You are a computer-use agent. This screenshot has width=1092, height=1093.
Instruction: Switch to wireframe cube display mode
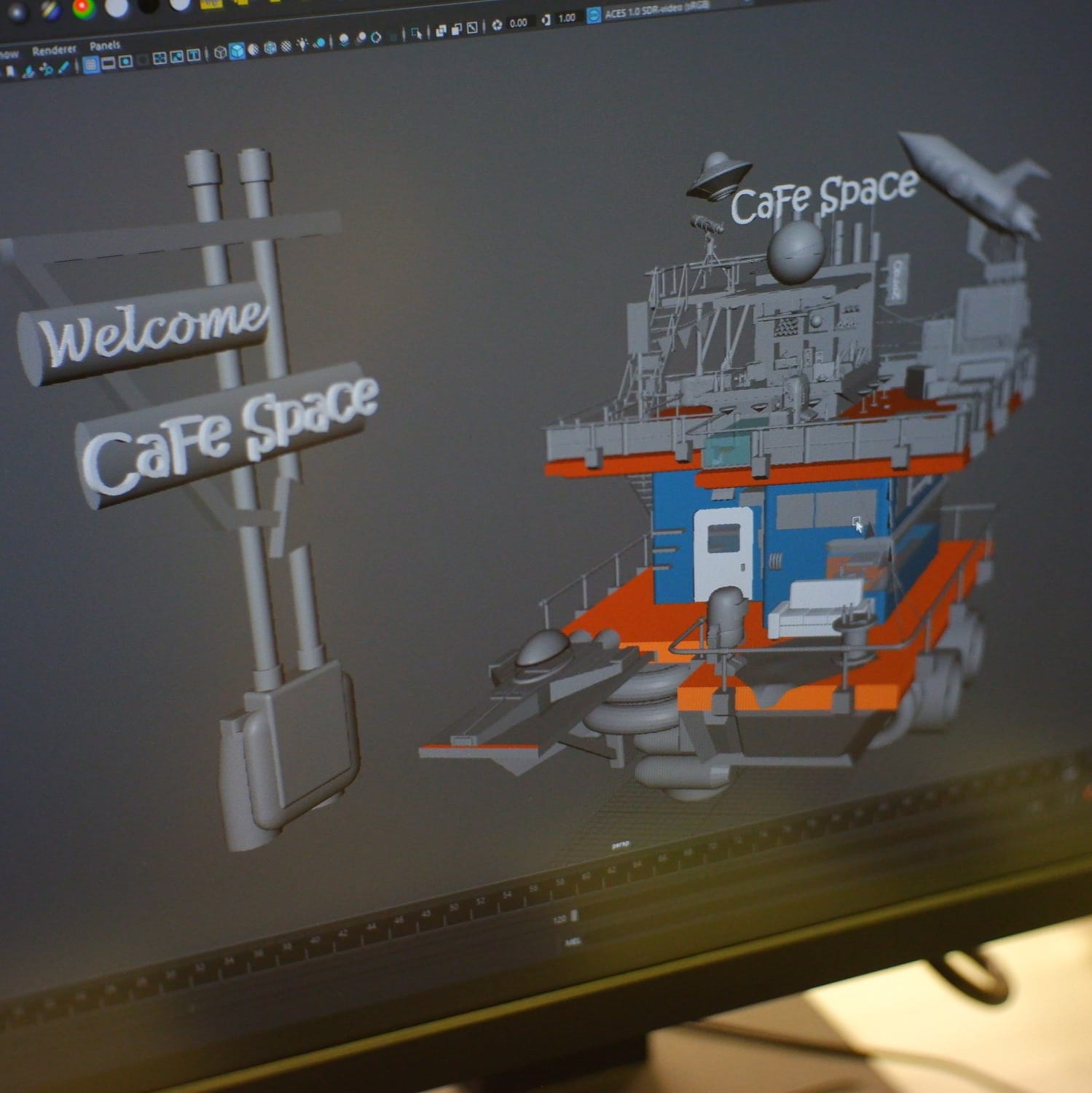(x=220, y=52)
